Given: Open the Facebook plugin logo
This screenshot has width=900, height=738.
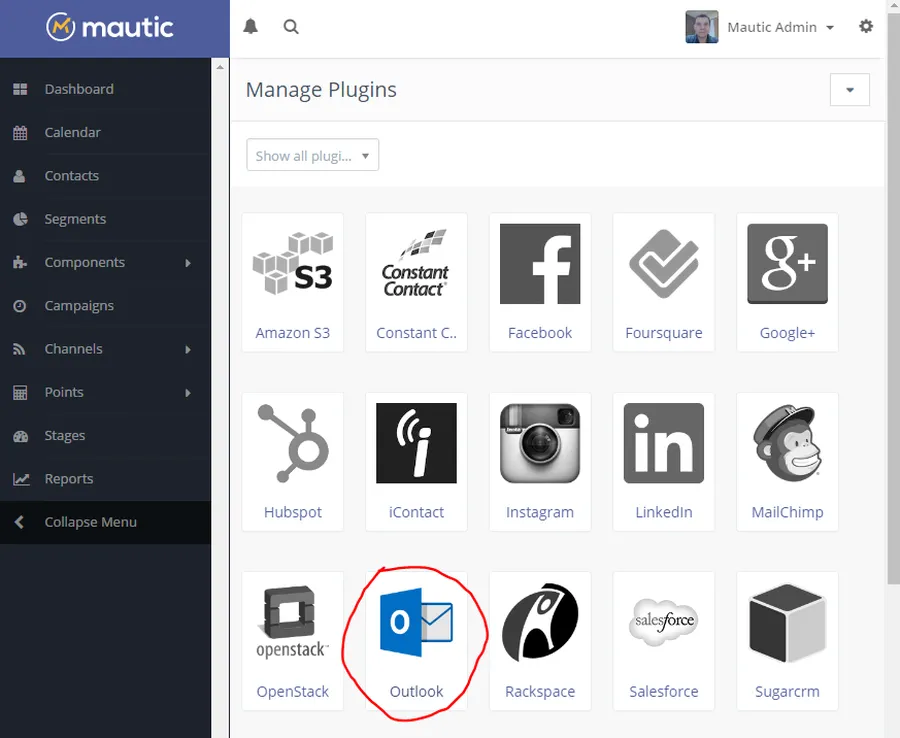Looking at the screenshot, I should tap(540, 264).
